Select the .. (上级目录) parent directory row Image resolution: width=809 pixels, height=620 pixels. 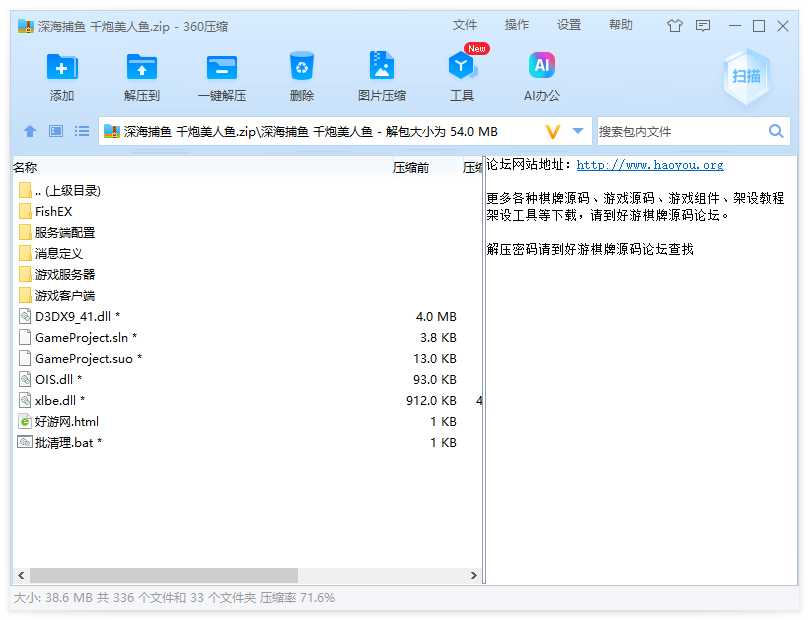248,191
